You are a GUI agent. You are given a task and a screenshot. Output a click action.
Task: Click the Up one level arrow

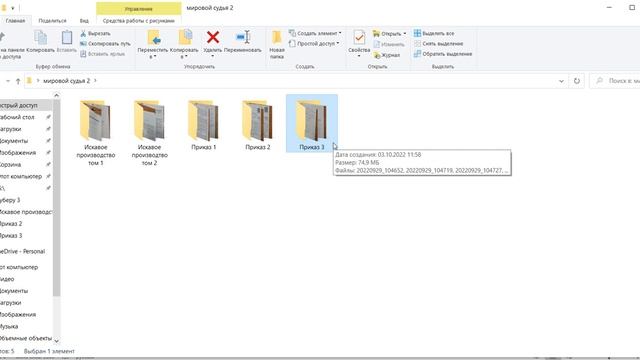point(18,81)
